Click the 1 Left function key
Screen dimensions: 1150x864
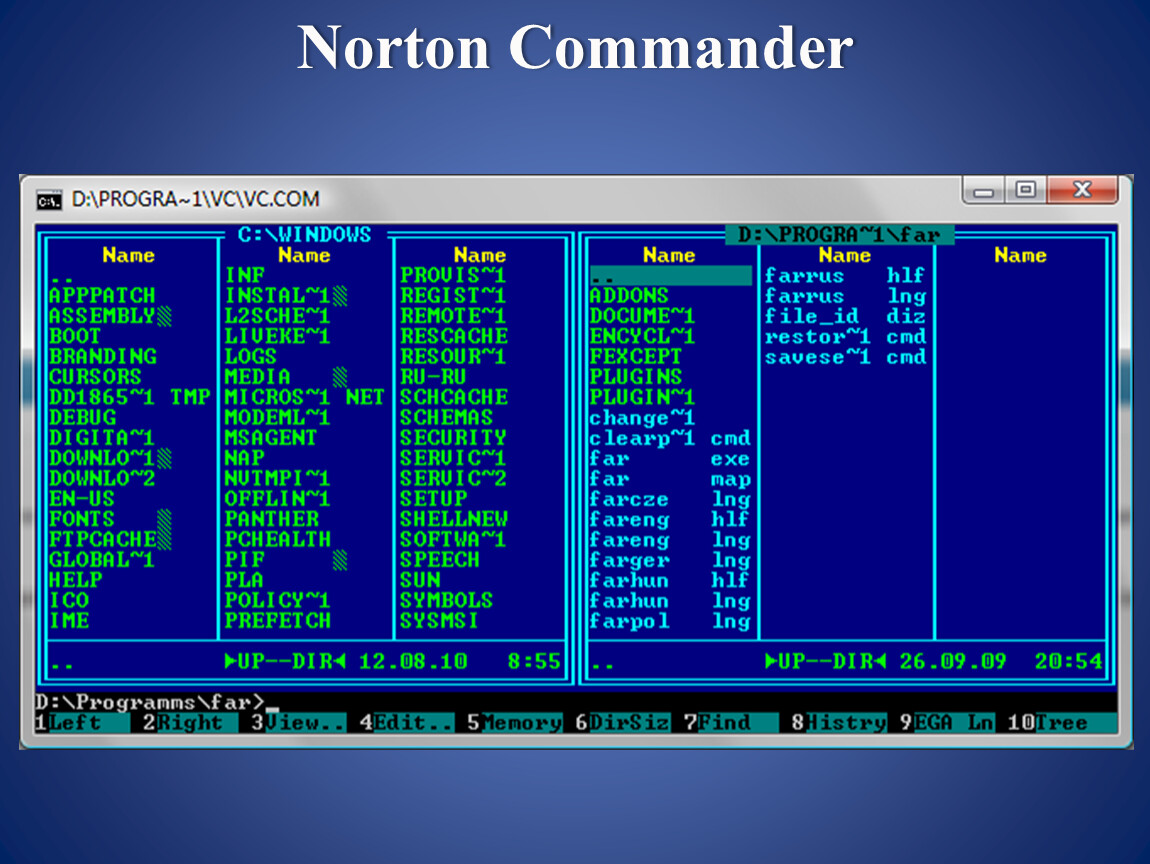pyautogui.click(x=82, y=722)
